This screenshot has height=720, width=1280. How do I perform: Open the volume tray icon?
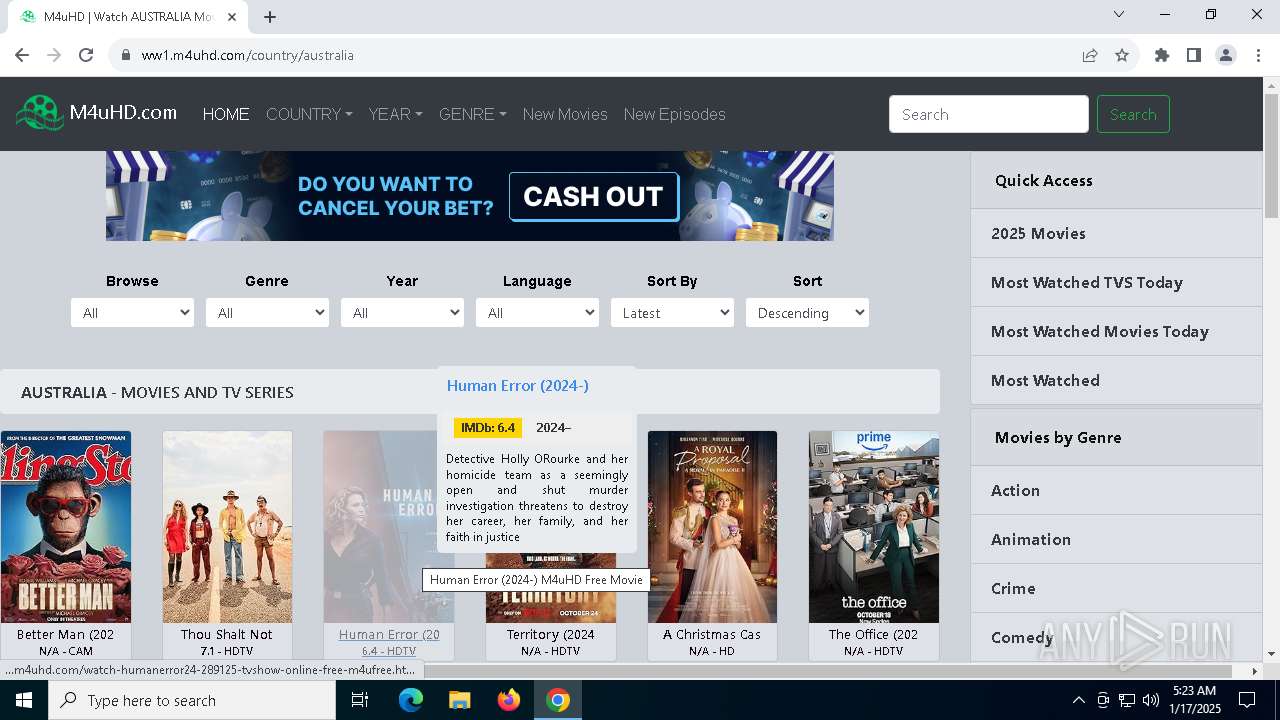[x=1151, y=700]
